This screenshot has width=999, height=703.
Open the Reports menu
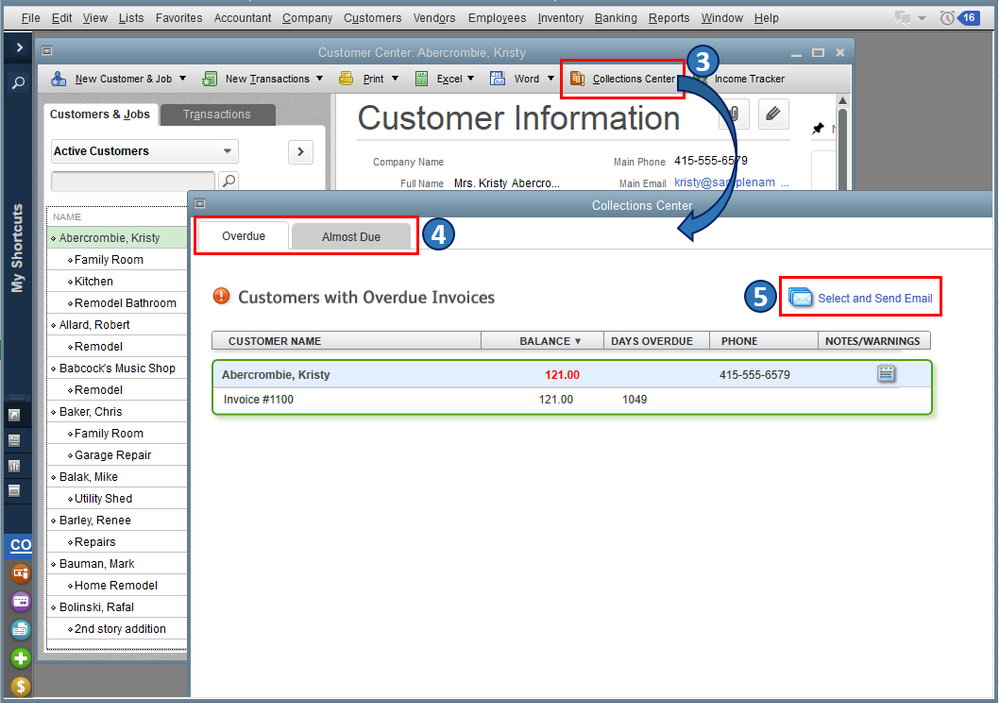669,18
